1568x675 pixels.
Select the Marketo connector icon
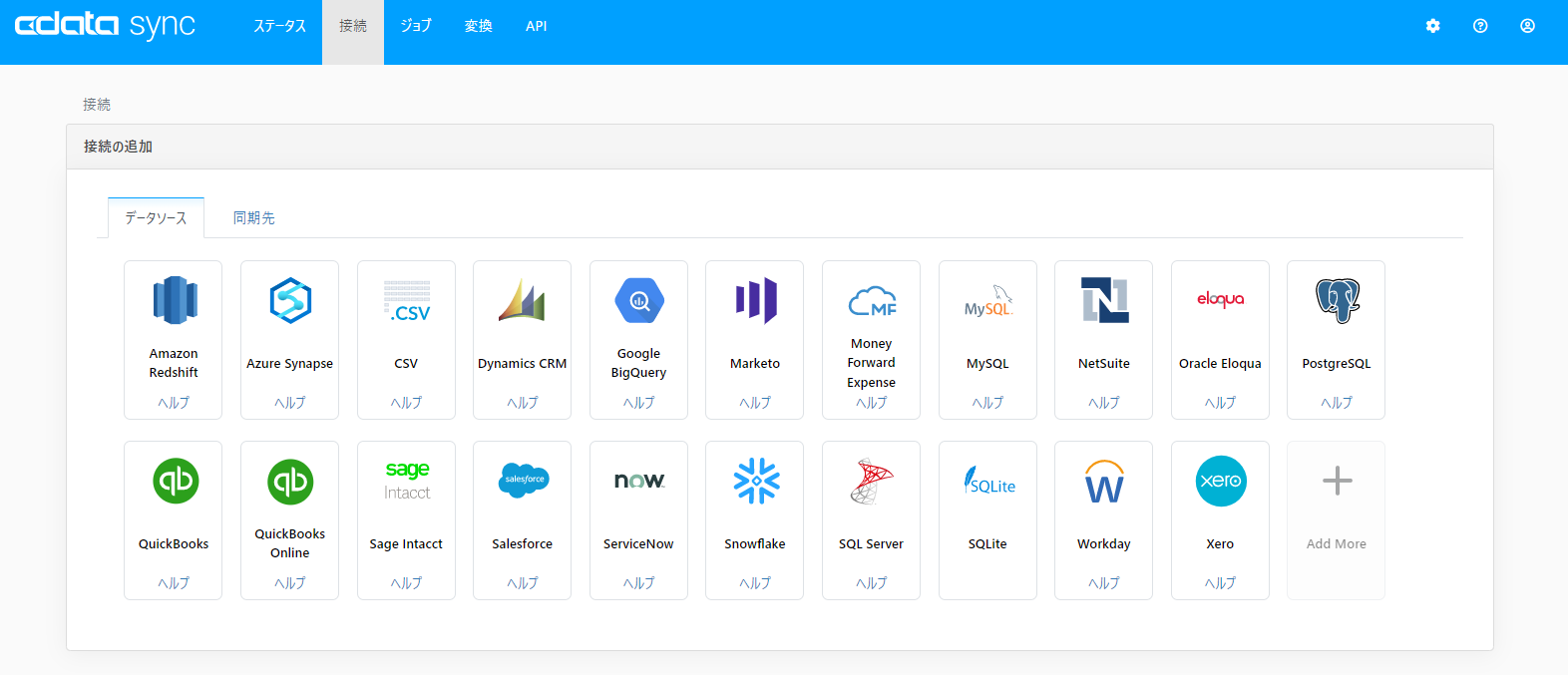point(756,300)
